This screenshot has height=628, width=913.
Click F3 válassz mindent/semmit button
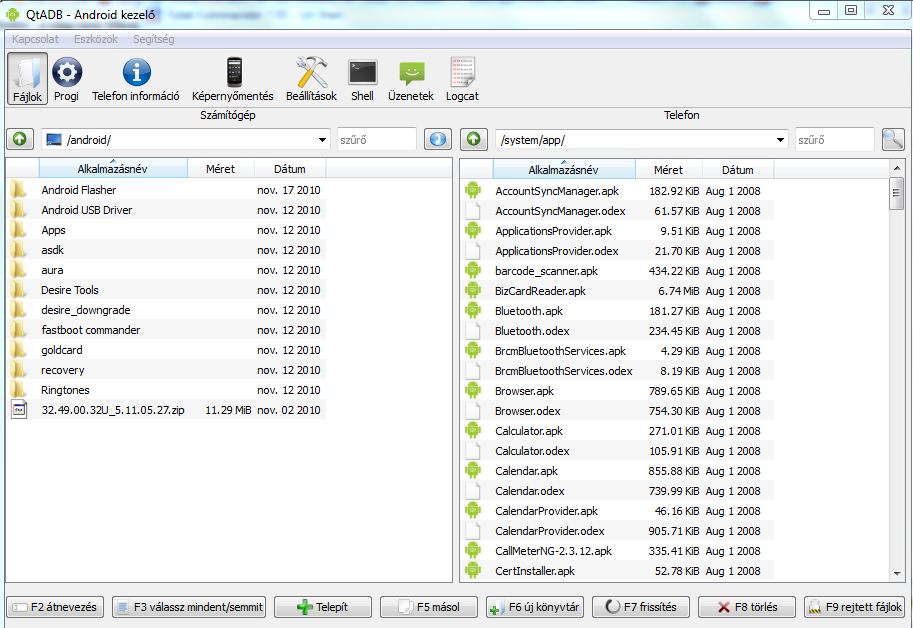(189, 606)
